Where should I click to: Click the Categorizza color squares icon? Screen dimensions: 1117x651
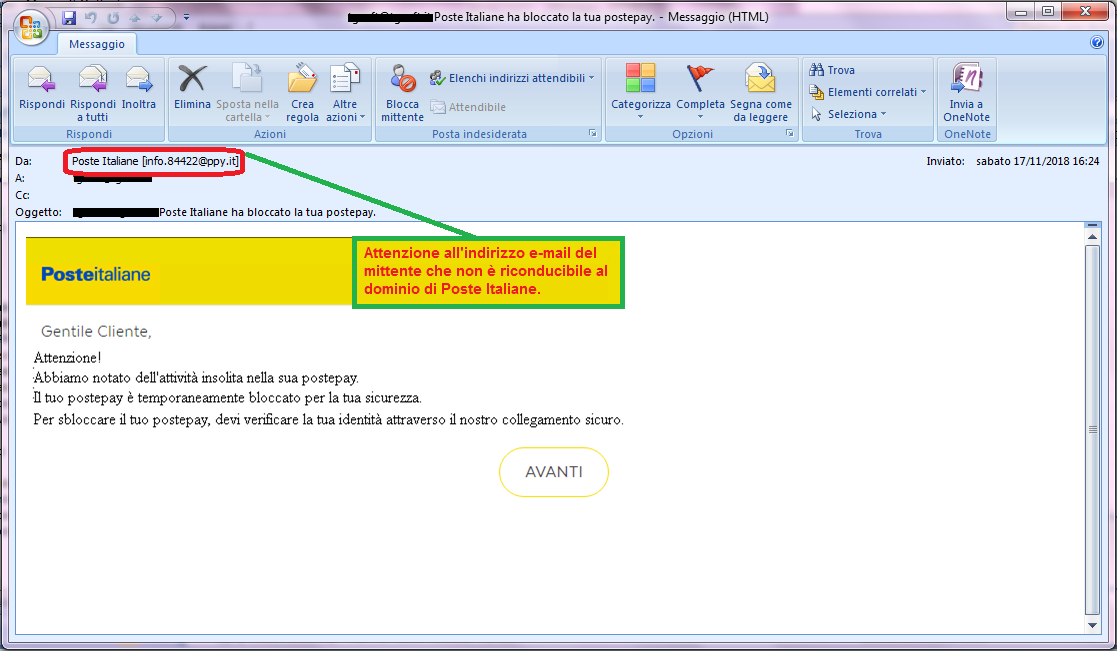pos(640,78)
